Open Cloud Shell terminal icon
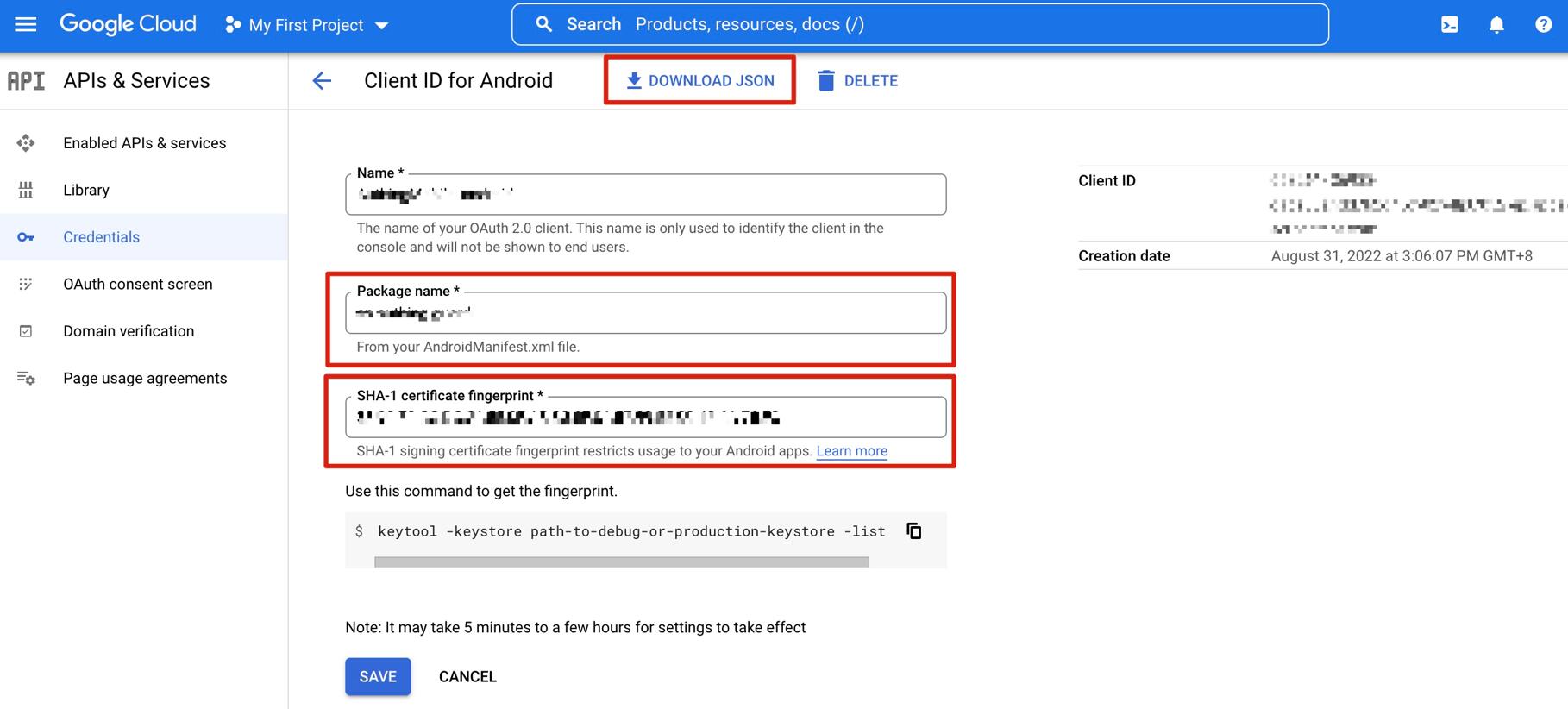Screen dimensions: 1568x709 (1450, 25)
